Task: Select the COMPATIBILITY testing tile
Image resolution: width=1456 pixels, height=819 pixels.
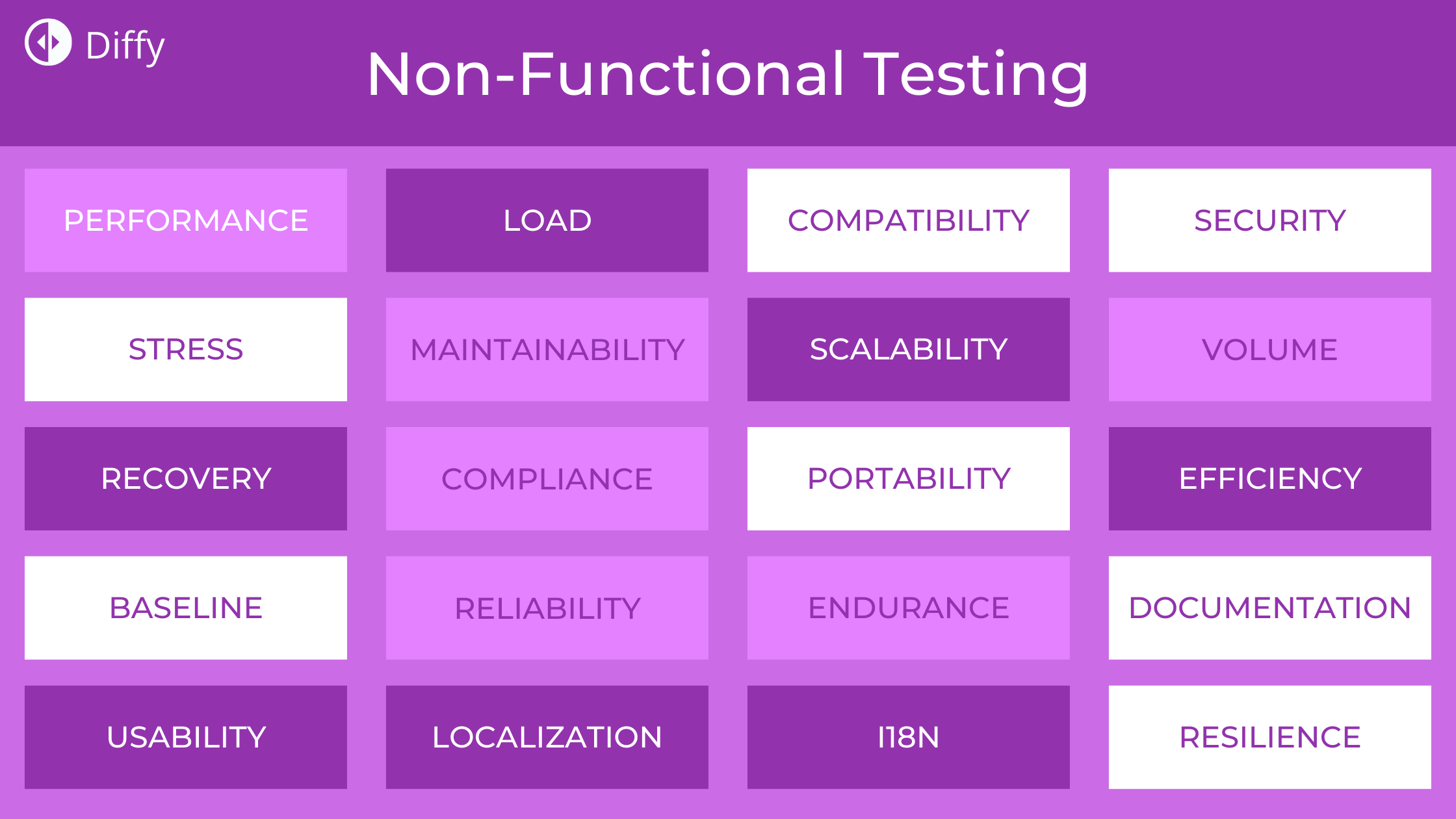Action: (x=908, y=220)
